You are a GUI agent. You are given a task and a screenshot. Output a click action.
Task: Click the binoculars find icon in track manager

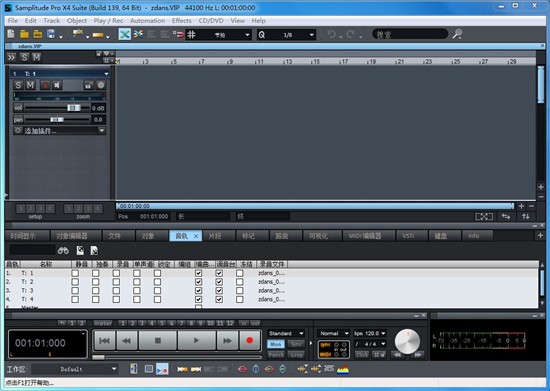(63, 251)
